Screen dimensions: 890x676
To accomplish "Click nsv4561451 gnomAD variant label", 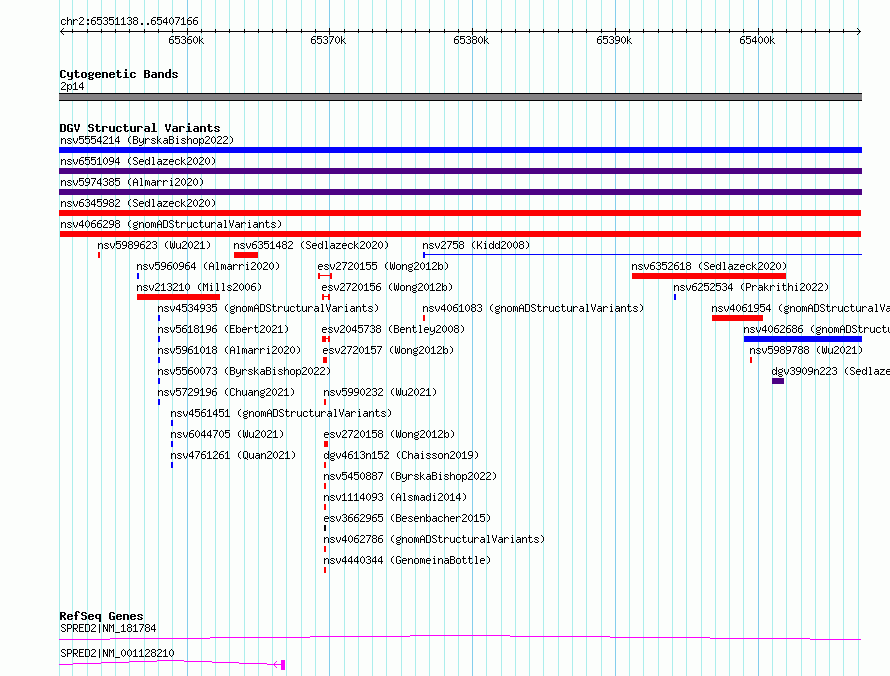I will coord(281,413).
